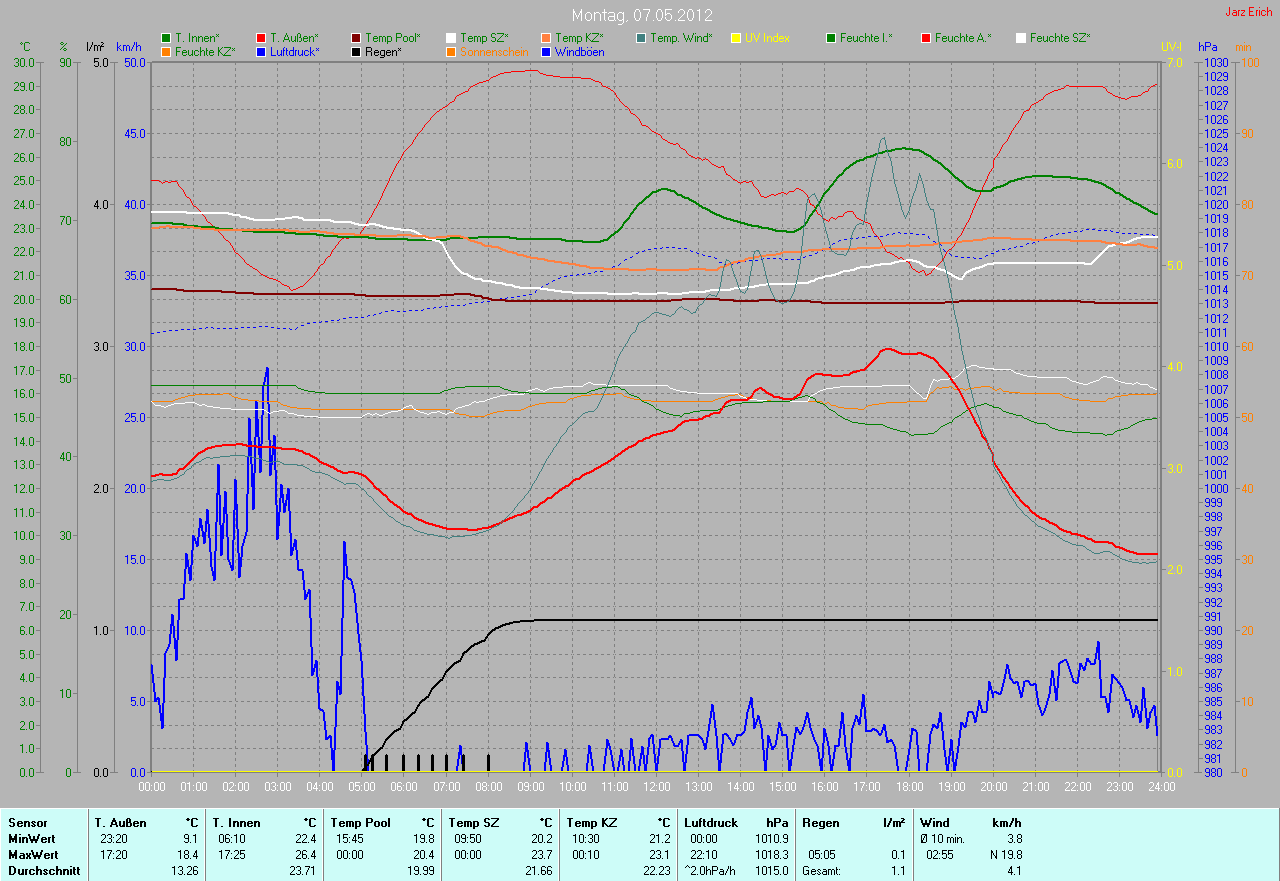The image size is (1280, 881).
Task: Select the Luftdruck column header in table
Action: [709, 823]
